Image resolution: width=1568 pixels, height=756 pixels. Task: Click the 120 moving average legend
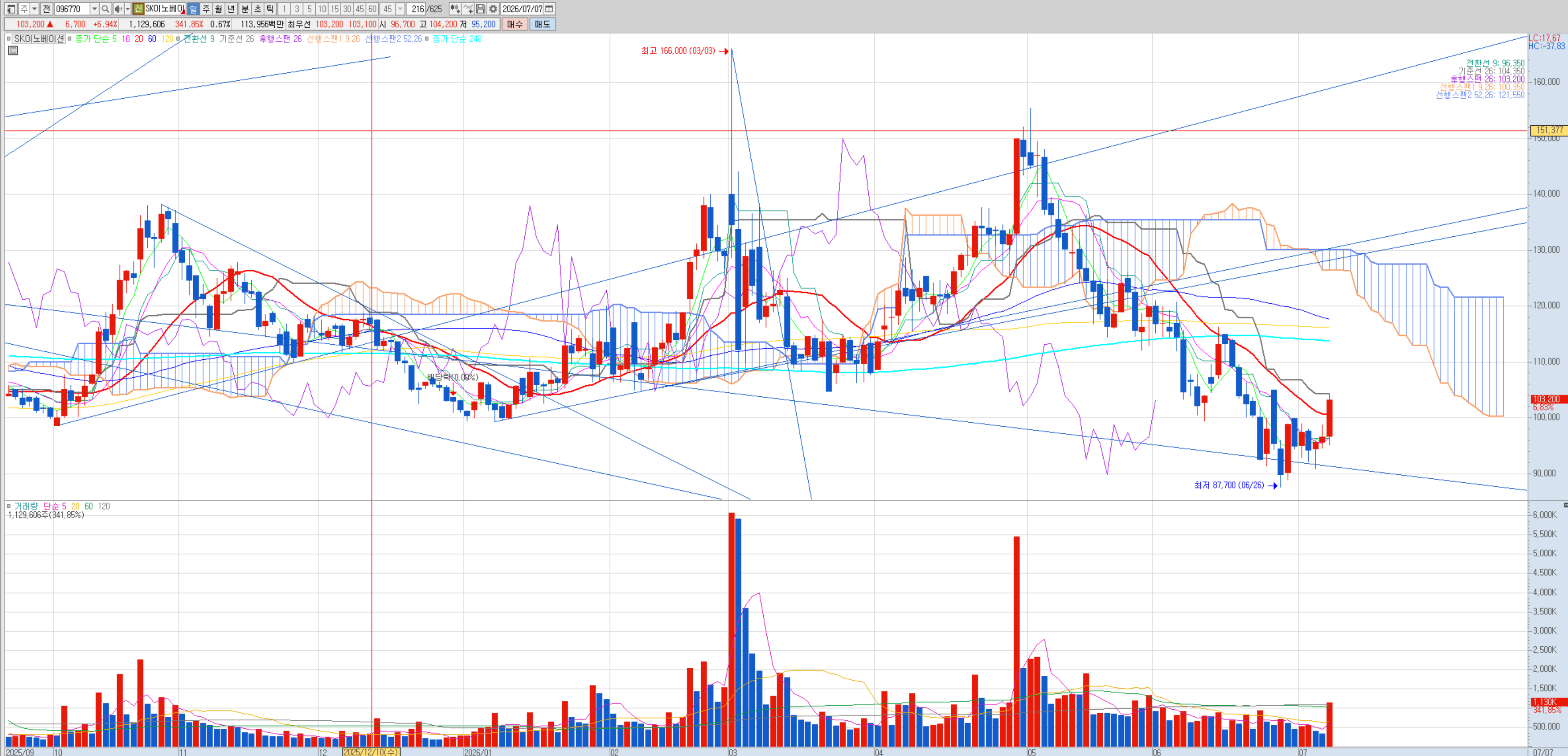[x=168, y=38]
